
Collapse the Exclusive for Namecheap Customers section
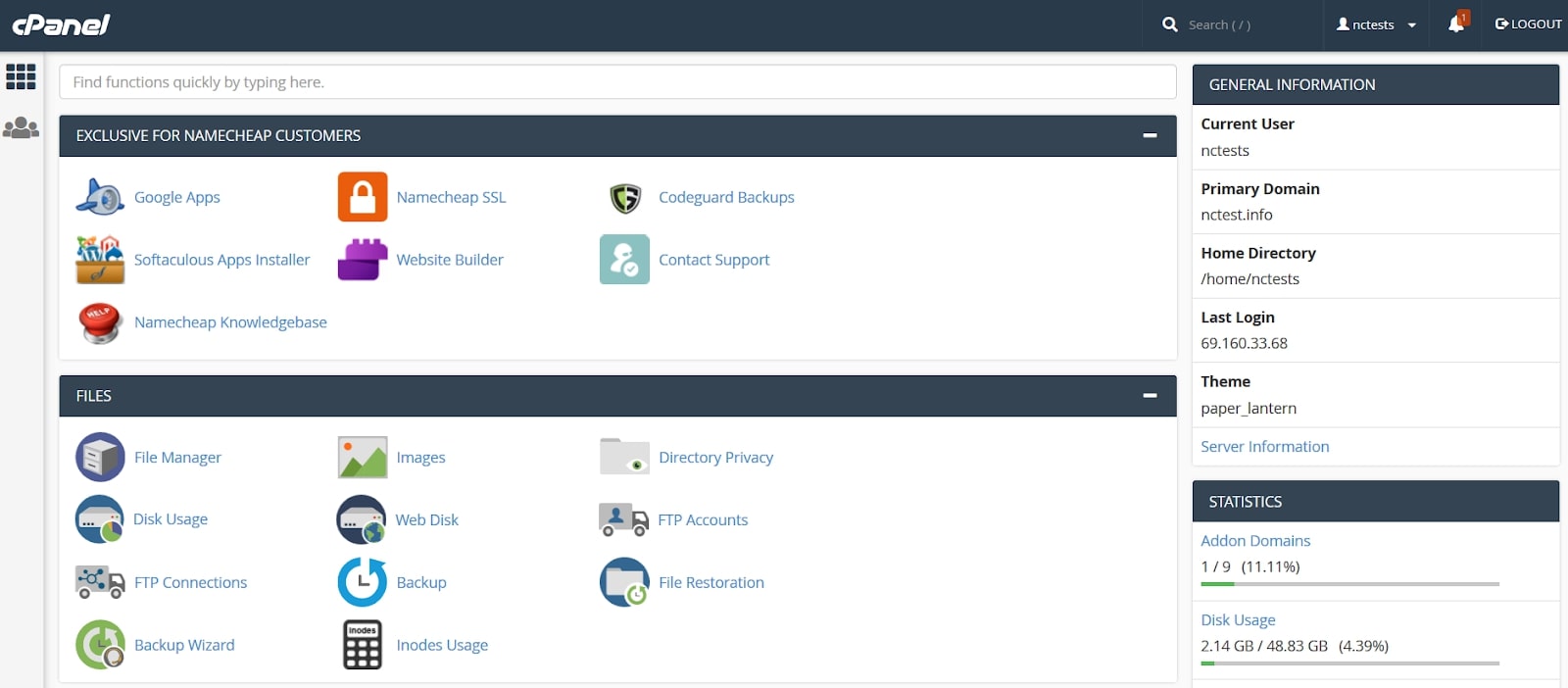1150,135
